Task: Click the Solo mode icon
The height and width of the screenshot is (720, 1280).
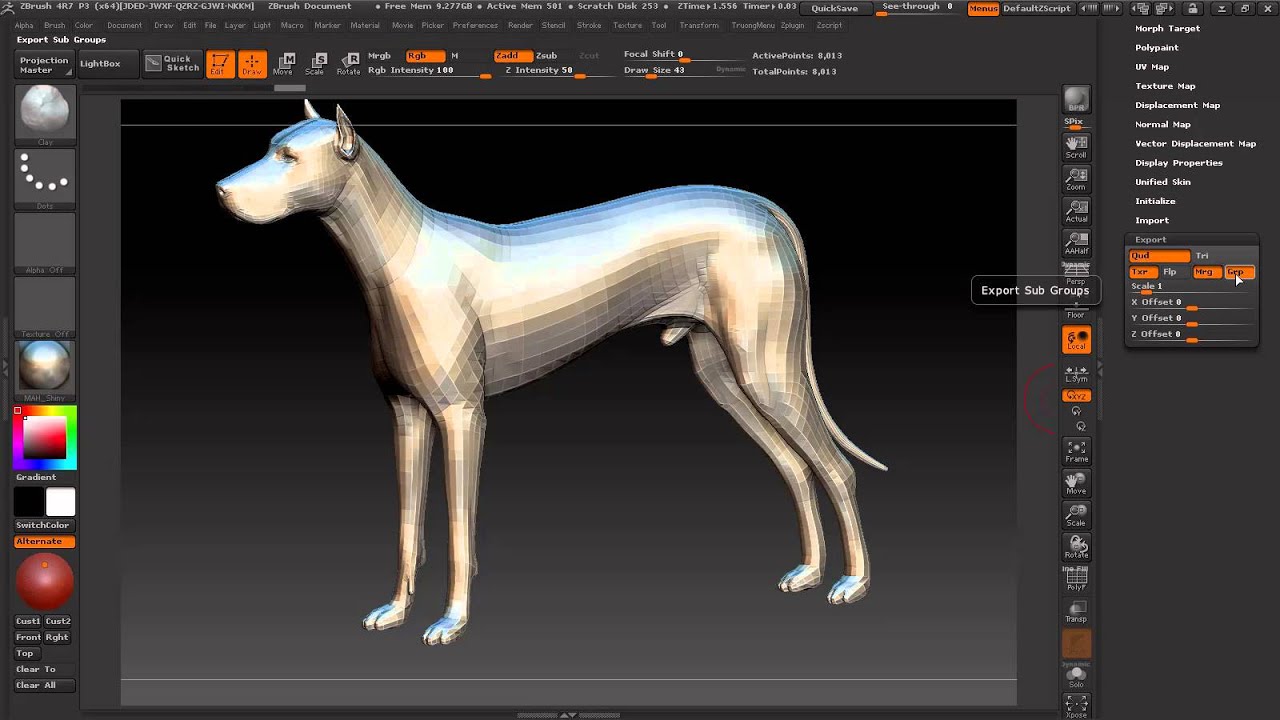Action: [1076, 677]
